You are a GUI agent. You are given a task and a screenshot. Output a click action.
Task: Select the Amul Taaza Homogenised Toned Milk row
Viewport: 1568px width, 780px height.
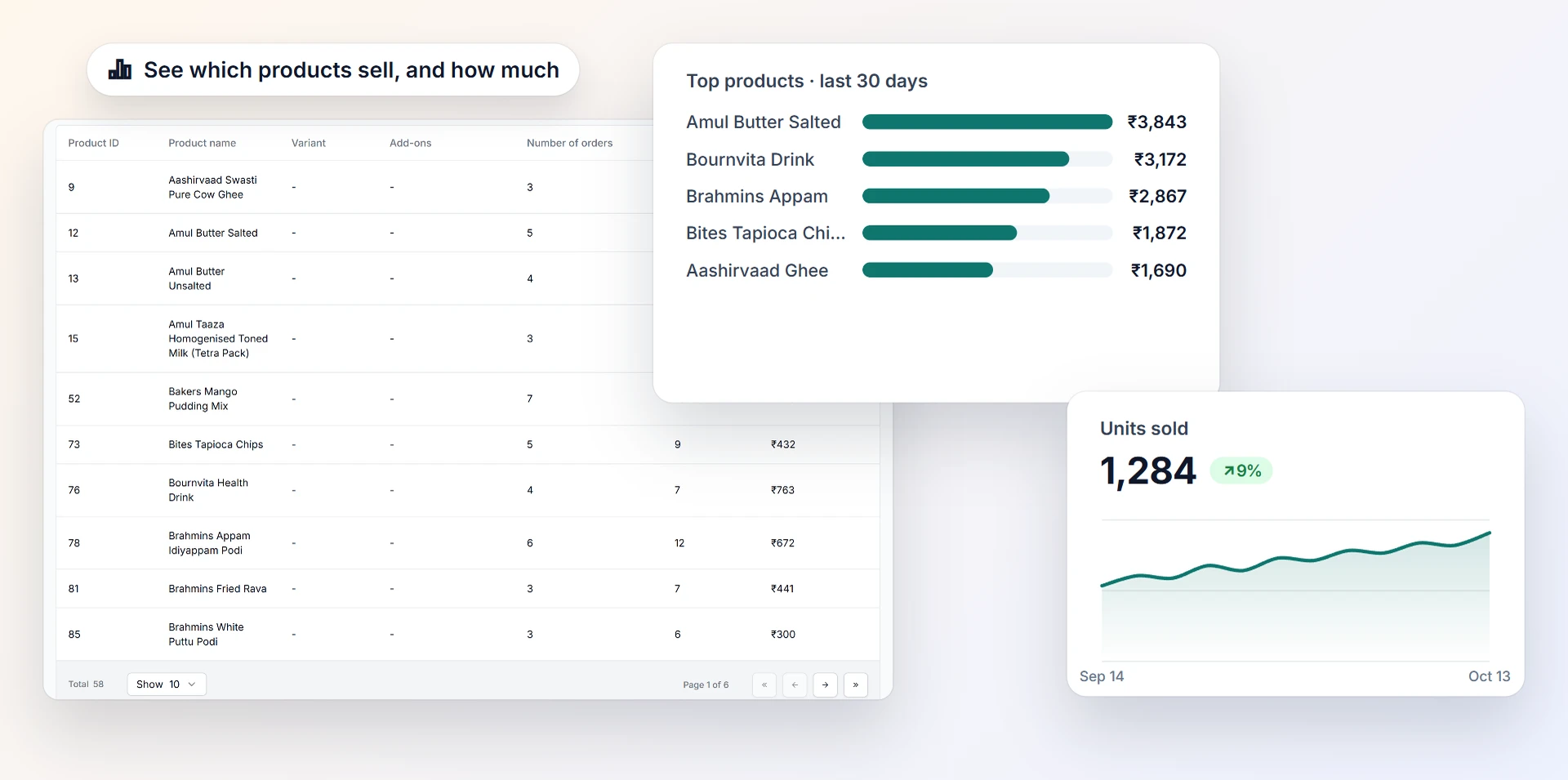[x=354, y=339]
